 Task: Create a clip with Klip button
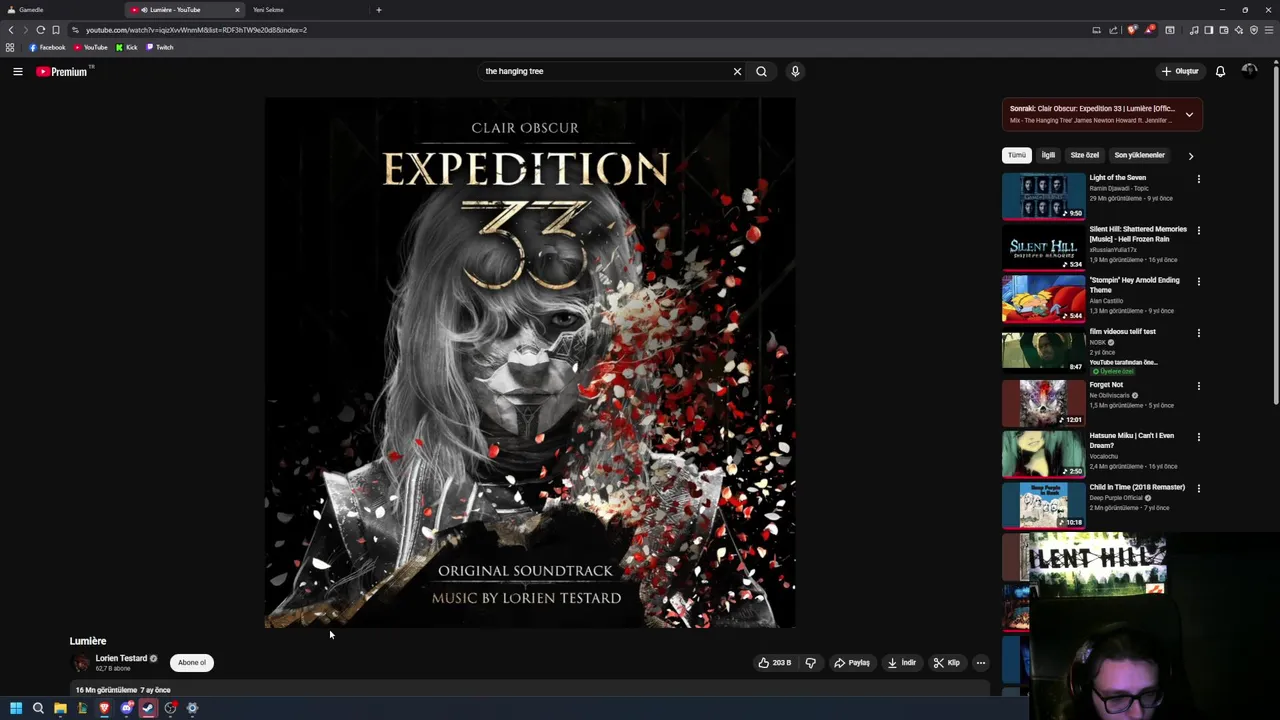(x=946, y=662)
